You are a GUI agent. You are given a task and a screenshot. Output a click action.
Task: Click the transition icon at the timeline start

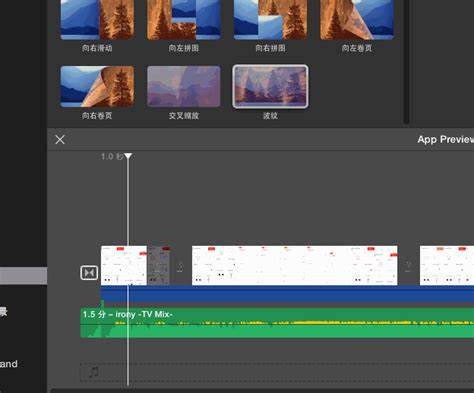pyautogui.click(x=89, y=273)
